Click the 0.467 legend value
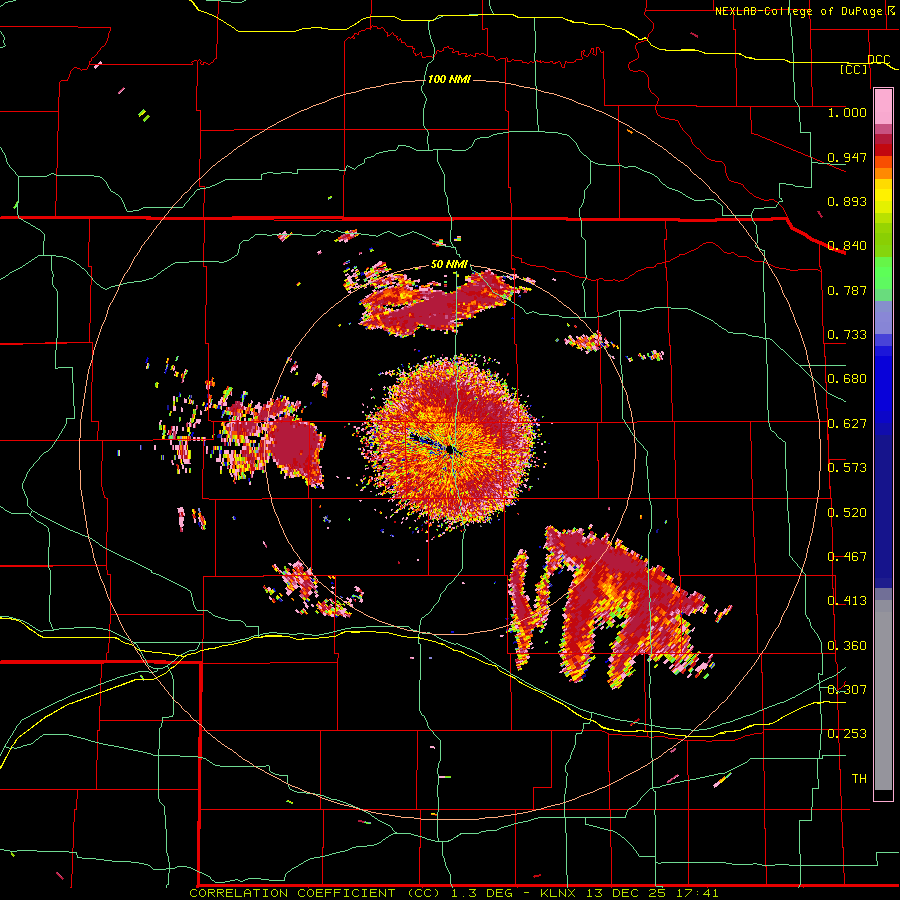900x900 pixels. [x=847, y=557]
